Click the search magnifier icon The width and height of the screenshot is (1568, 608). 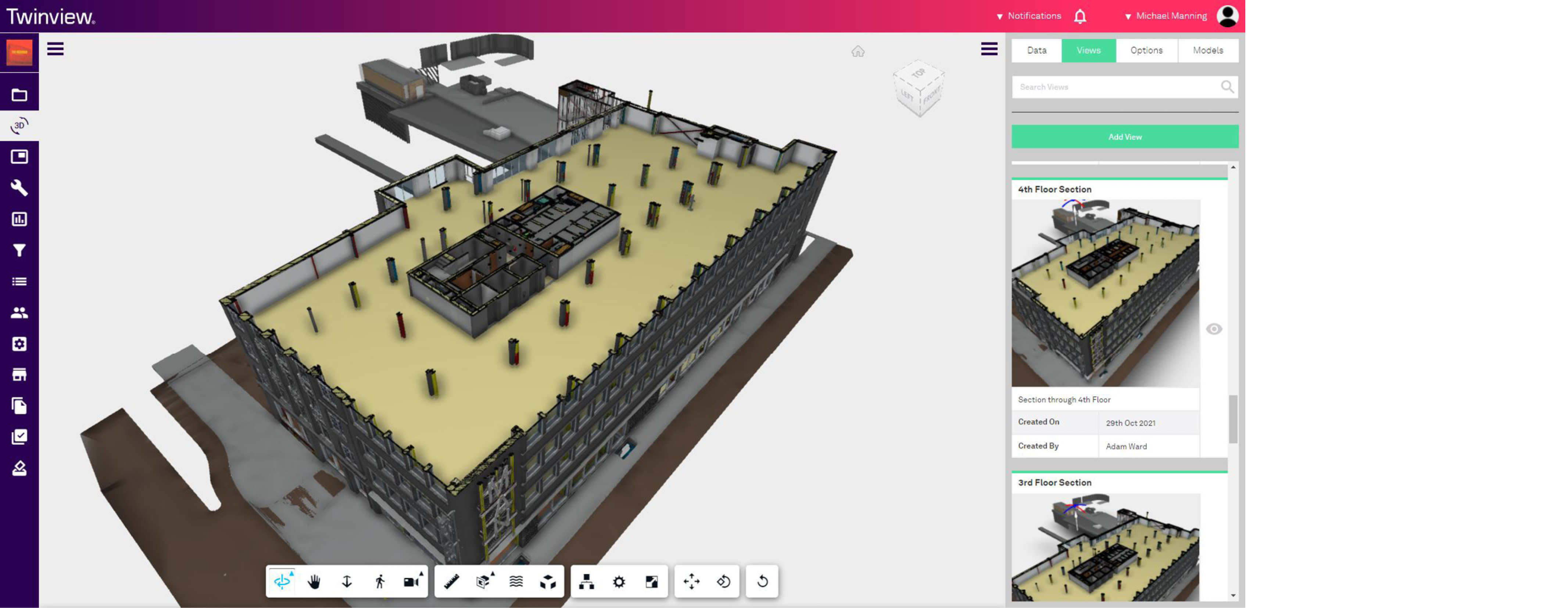click(x=1227, y=87)
